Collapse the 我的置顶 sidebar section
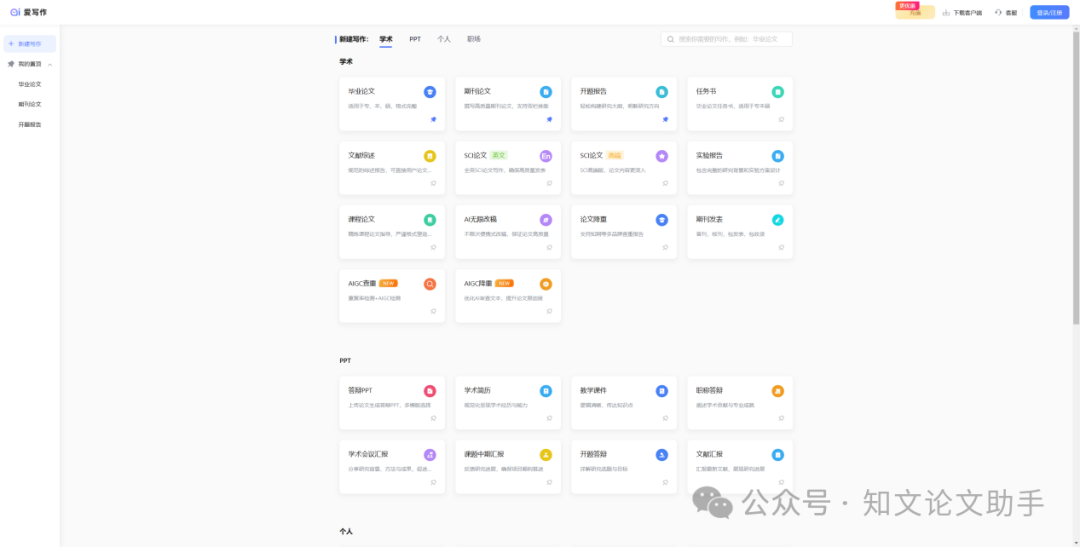 pos(50,64)
